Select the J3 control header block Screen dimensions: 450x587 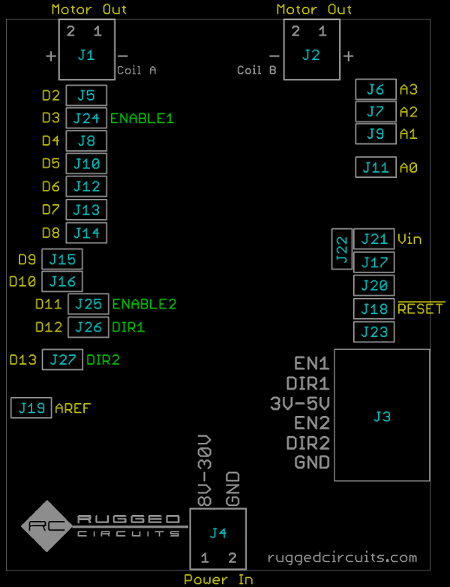tap(382, 415)
